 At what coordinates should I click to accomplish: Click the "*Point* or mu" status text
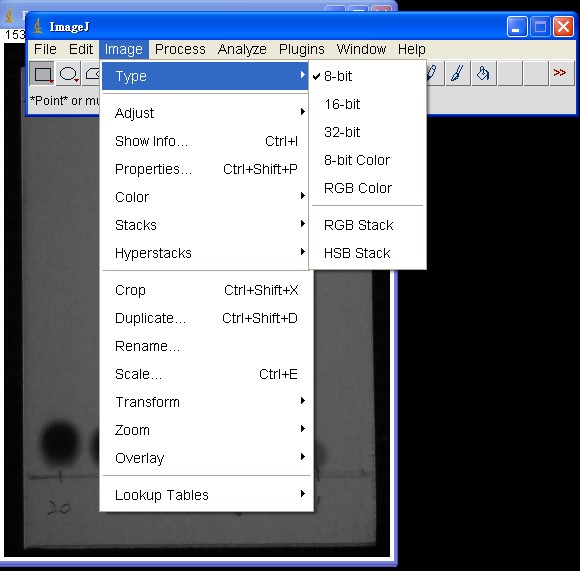pyautogui.click(x=64, y=101)
